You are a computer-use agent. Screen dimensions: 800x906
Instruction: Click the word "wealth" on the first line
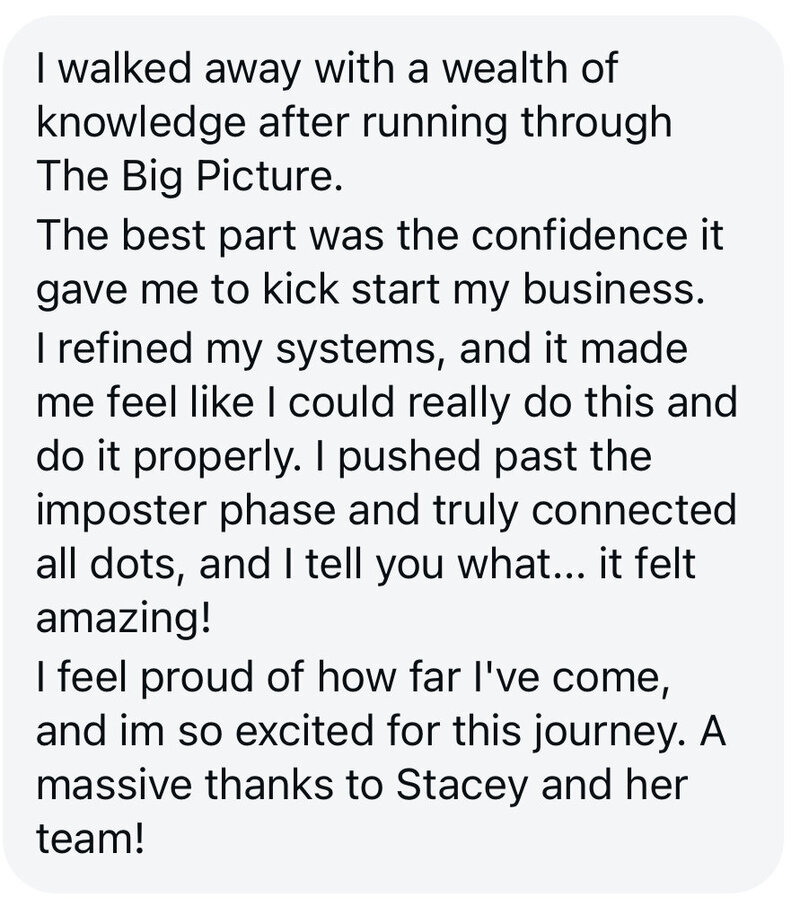pos(507,68)
